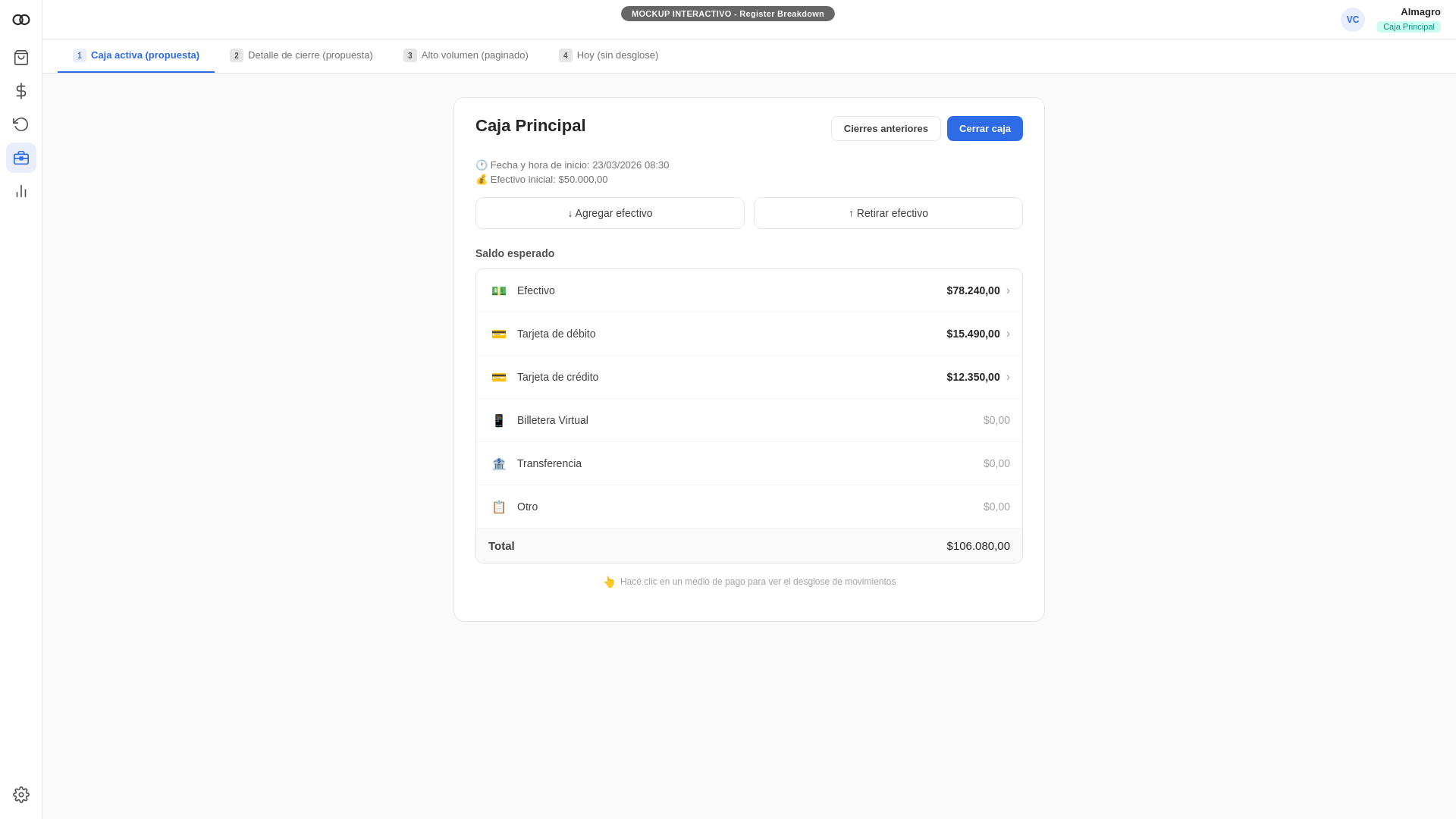Image resolution: width=1456 pixels, height=819 pixels.
Task: Expand the Efectivo row chevron
Action: click(1008, 290)
